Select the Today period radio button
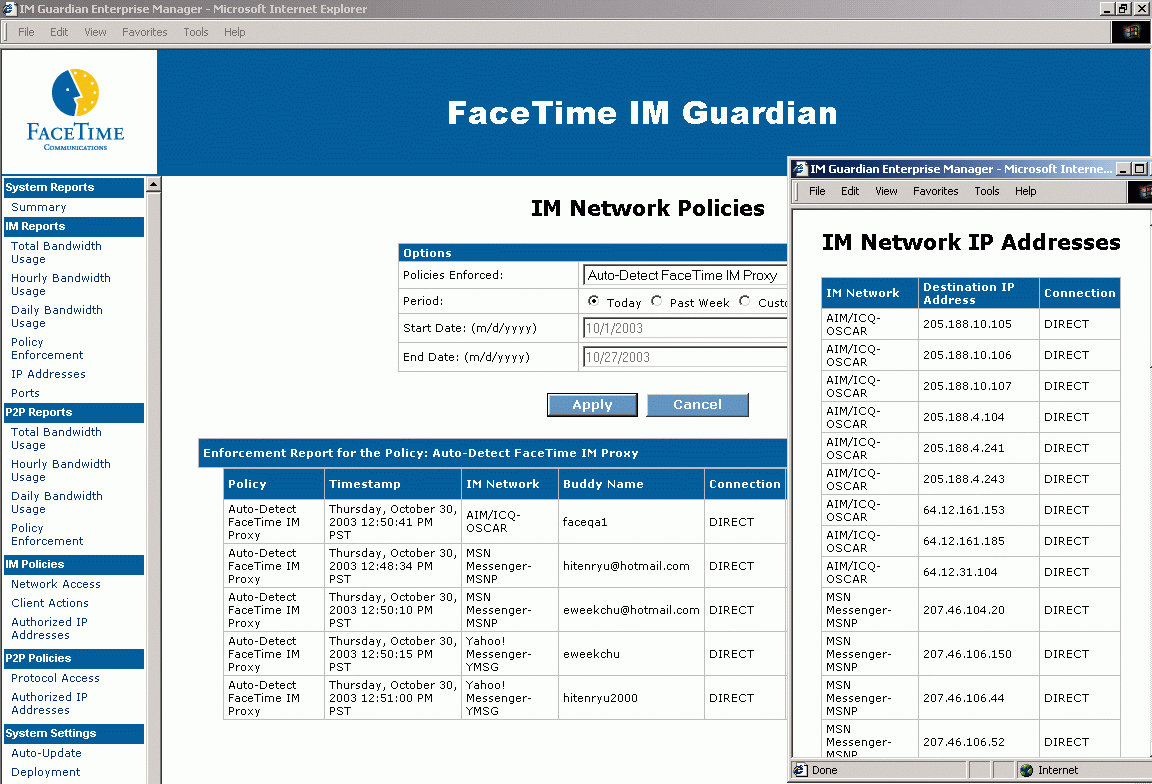Screen dimensions: 1152x784 (594, 301)
